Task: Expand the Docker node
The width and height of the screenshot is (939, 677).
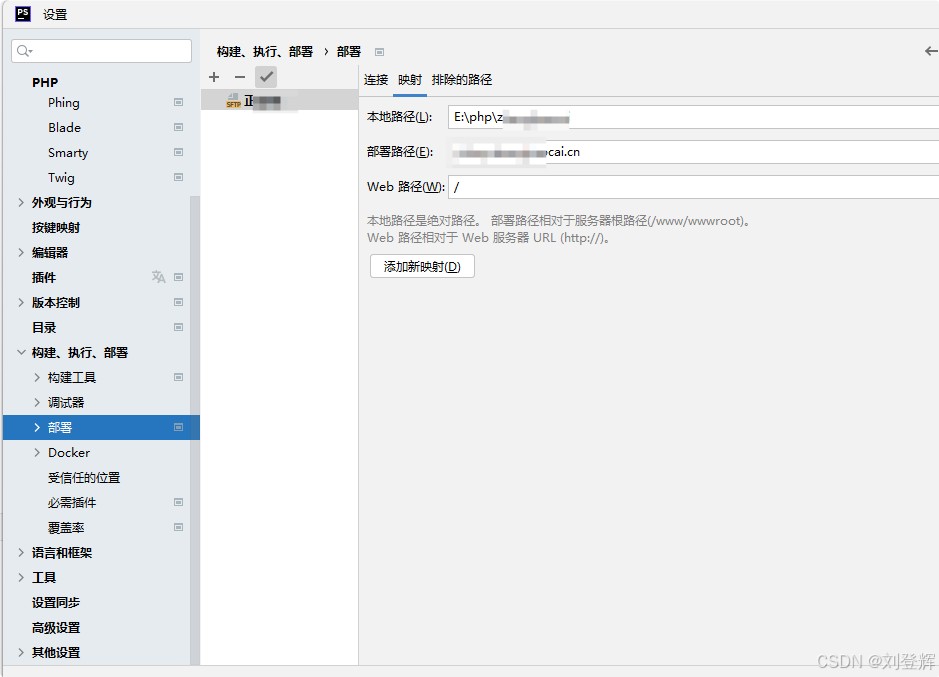Action: (x=37, y=452)
